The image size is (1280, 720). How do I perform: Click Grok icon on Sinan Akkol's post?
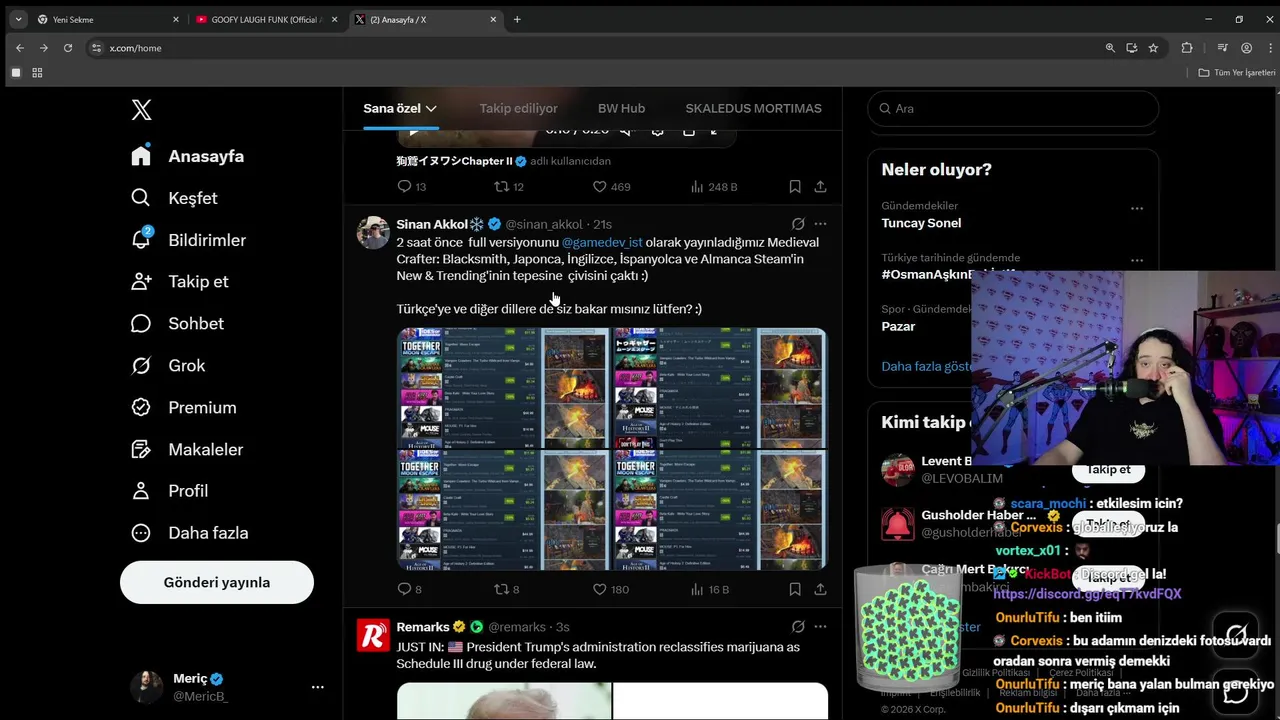[798, 224]
